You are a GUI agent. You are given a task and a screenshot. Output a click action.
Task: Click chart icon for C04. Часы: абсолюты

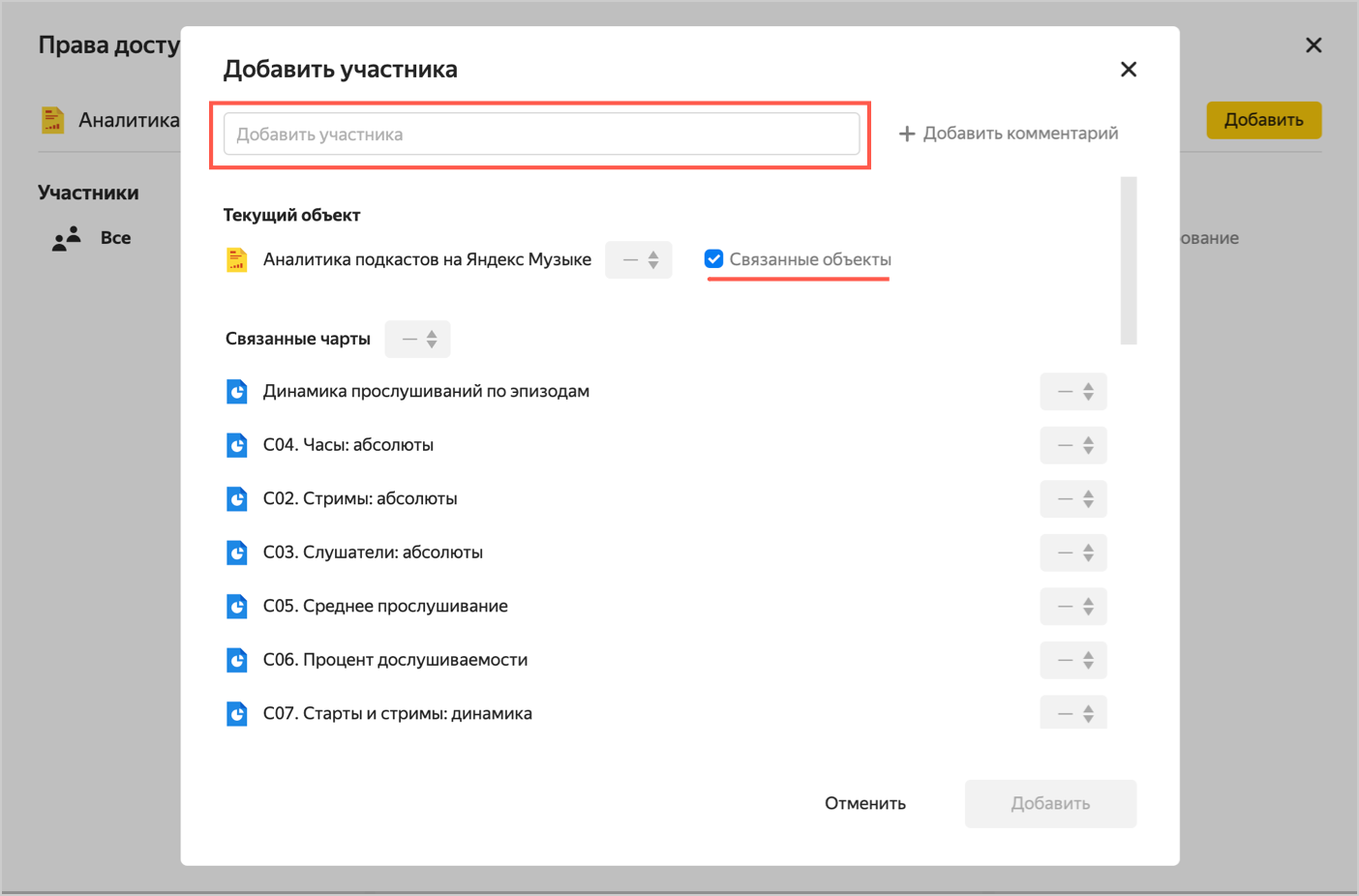tap(236, 445)
